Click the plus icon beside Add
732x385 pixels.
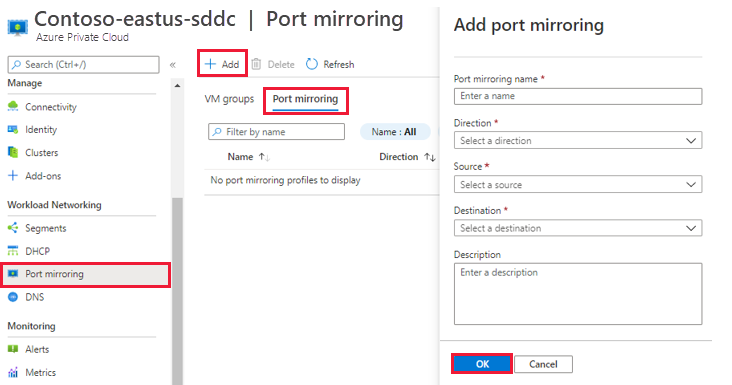point(211,64)
